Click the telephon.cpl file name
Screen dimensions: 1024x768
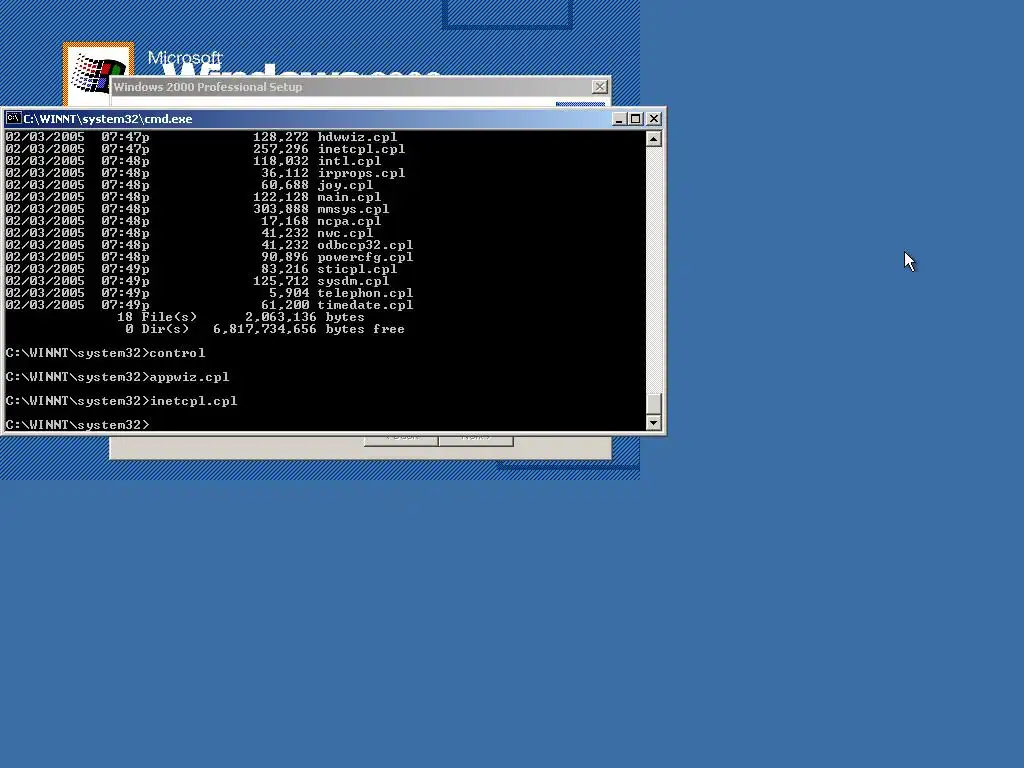pyautogui.click(x=365, y=293)
